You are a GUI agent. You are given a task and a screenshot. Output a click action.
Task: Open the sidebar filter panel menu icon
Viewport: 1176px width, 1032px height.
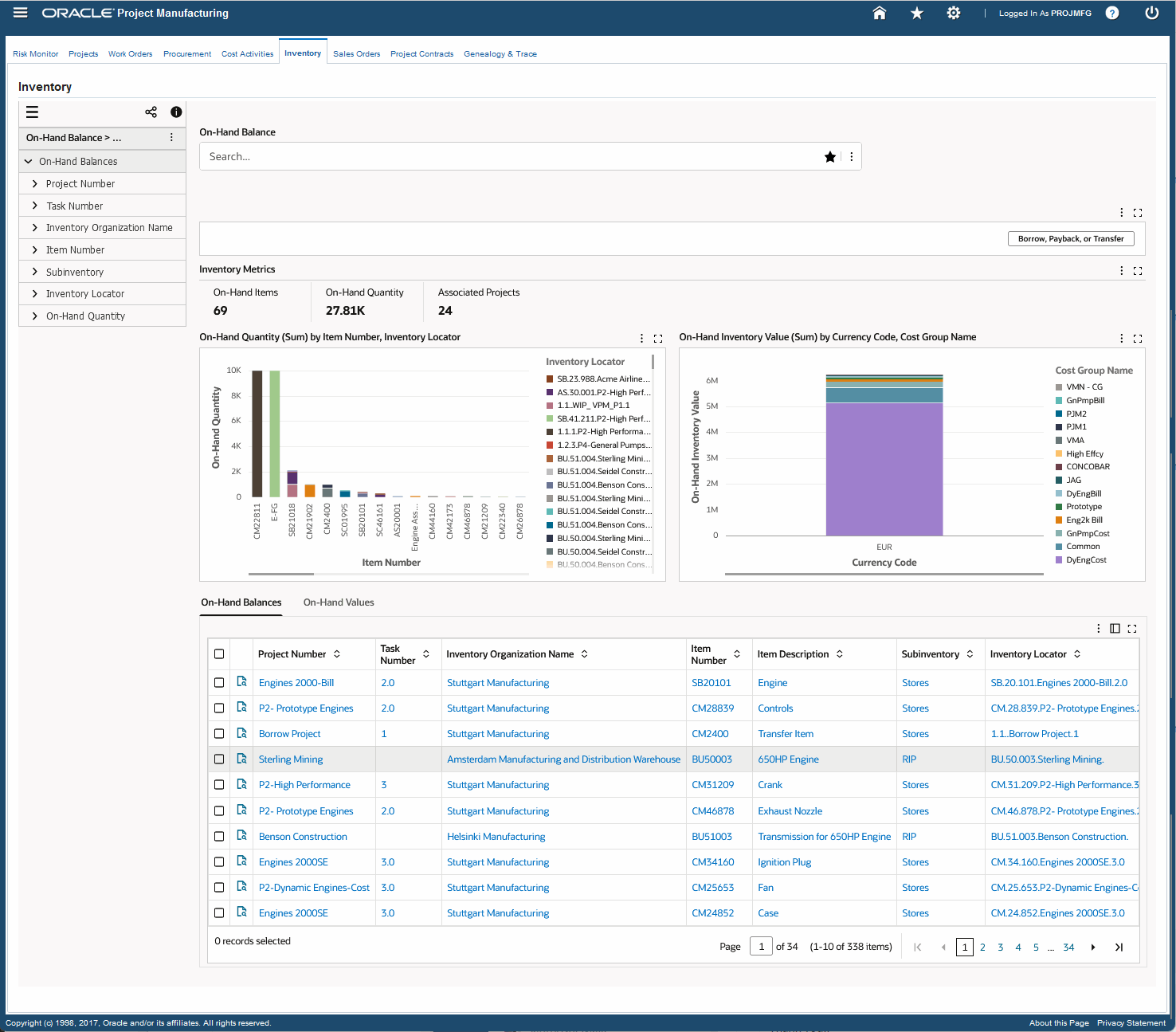click(x=32, y=112)
